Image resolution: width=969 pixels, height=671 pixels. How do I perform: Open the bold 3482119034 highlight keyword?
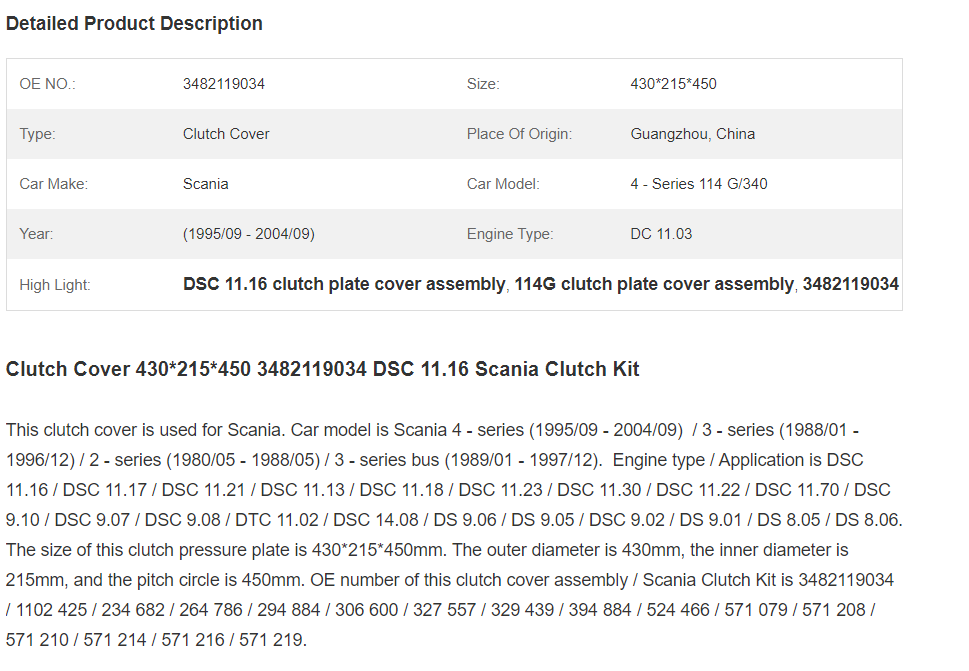851,284
